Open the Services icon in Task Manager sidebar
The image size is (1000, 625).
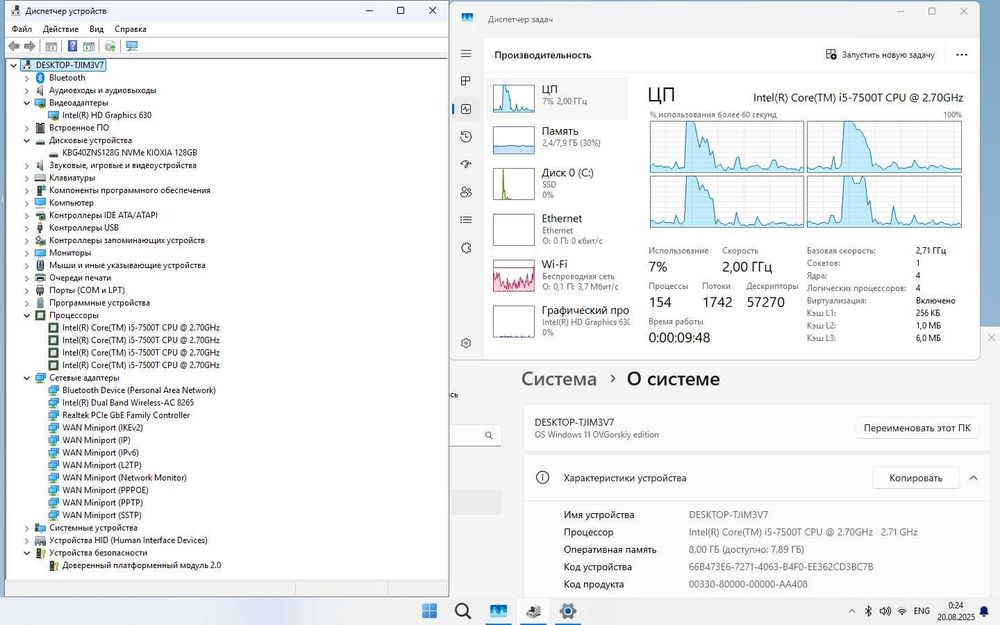coord(466,247)
